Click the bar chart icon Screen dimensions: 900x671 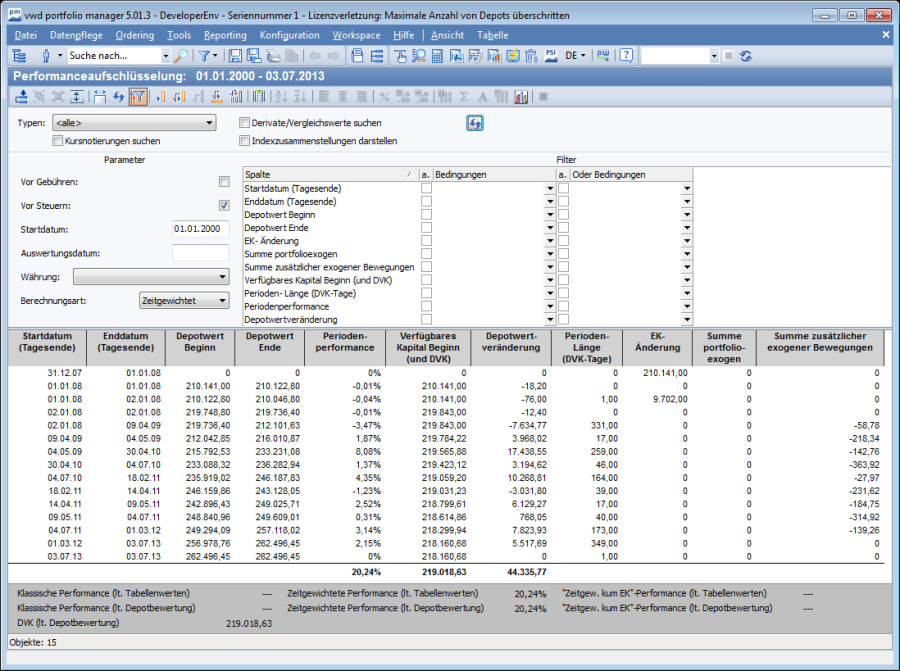point(521,97)
